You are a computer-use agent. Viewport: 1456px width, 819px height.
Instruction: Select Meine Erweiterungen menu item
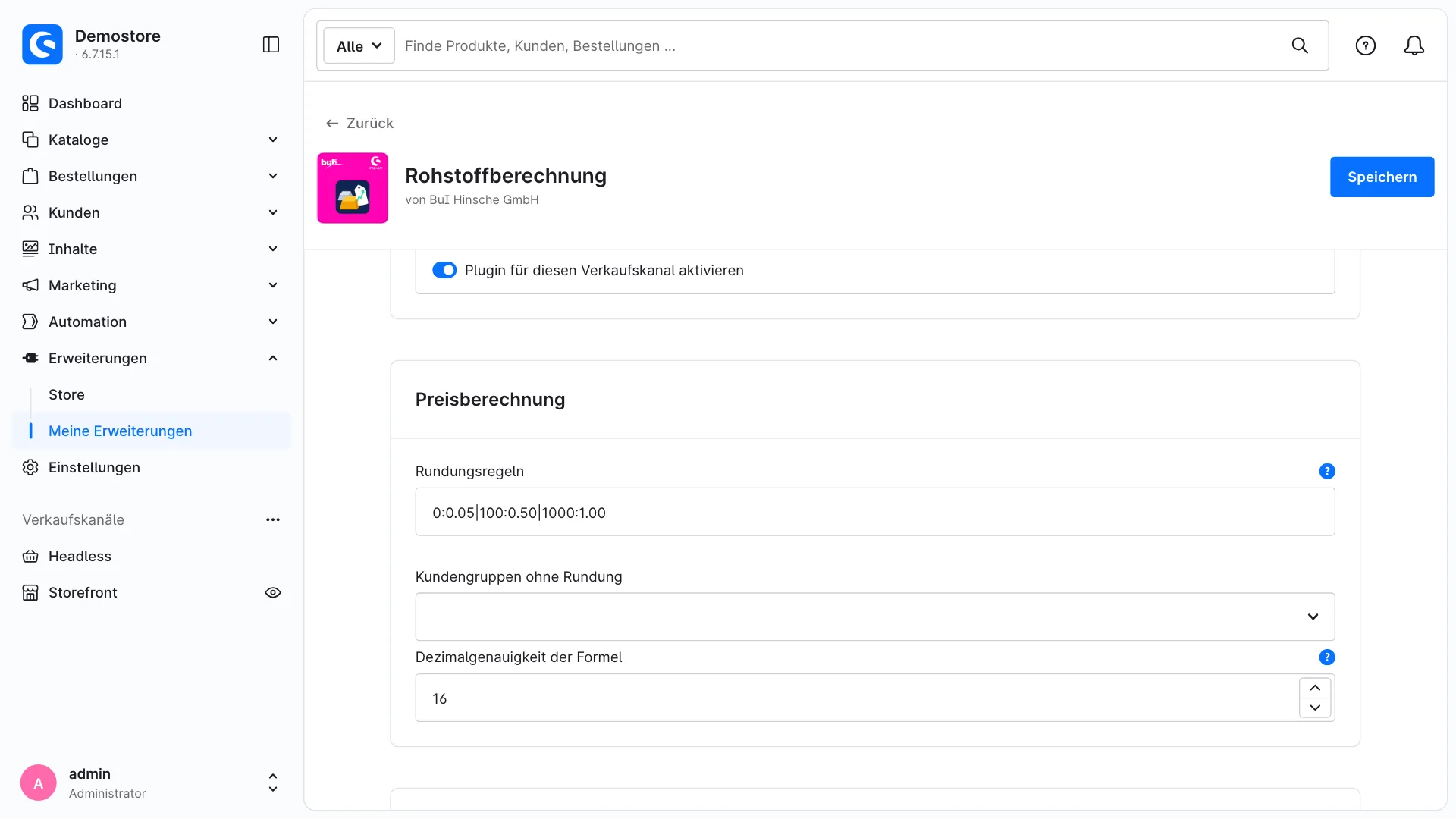click(x=152, y=431)
